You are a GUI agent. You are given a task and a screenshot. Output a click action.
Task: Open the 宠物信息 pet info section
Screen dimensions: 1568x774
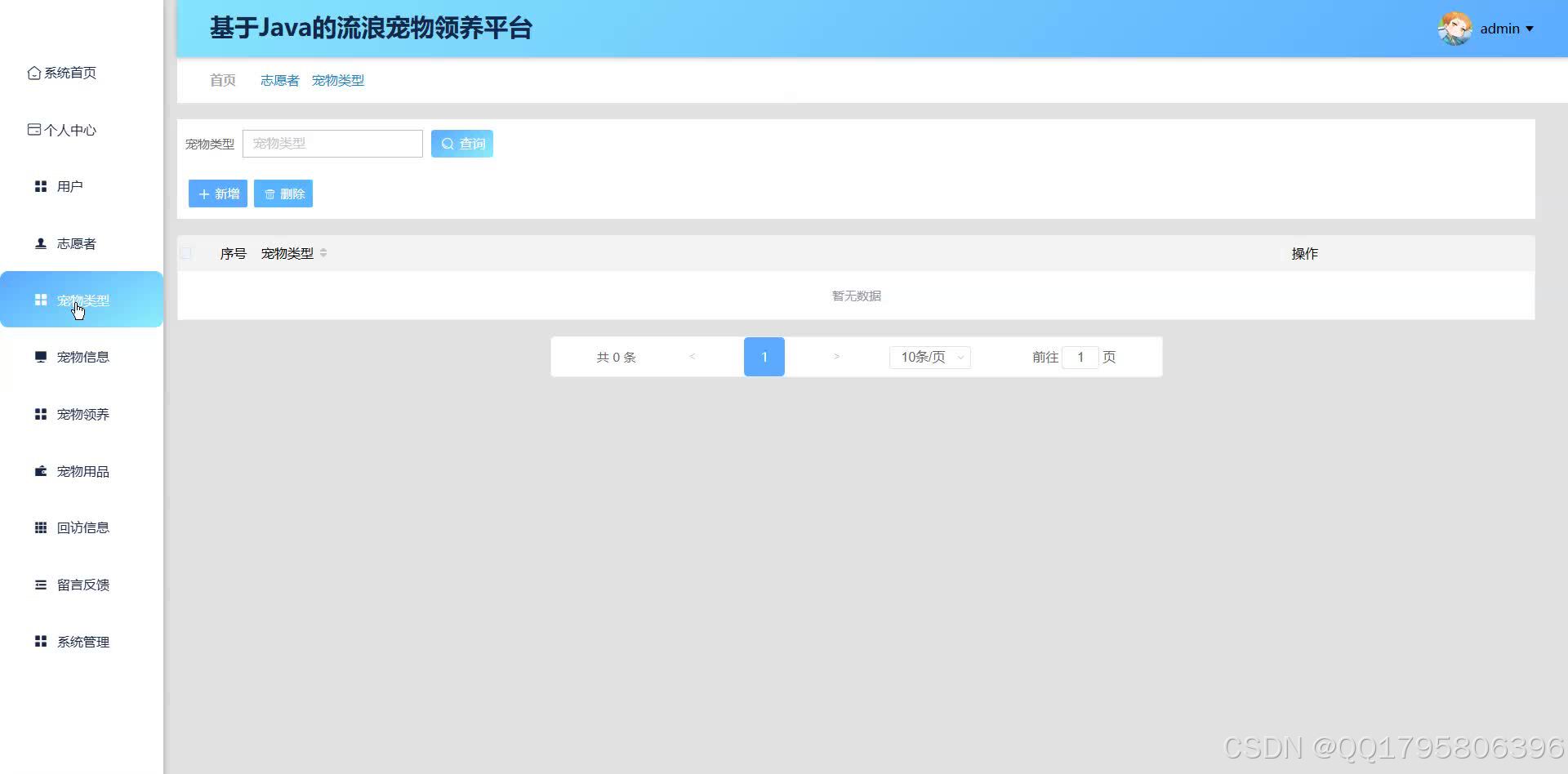click(x=40, y=357)
